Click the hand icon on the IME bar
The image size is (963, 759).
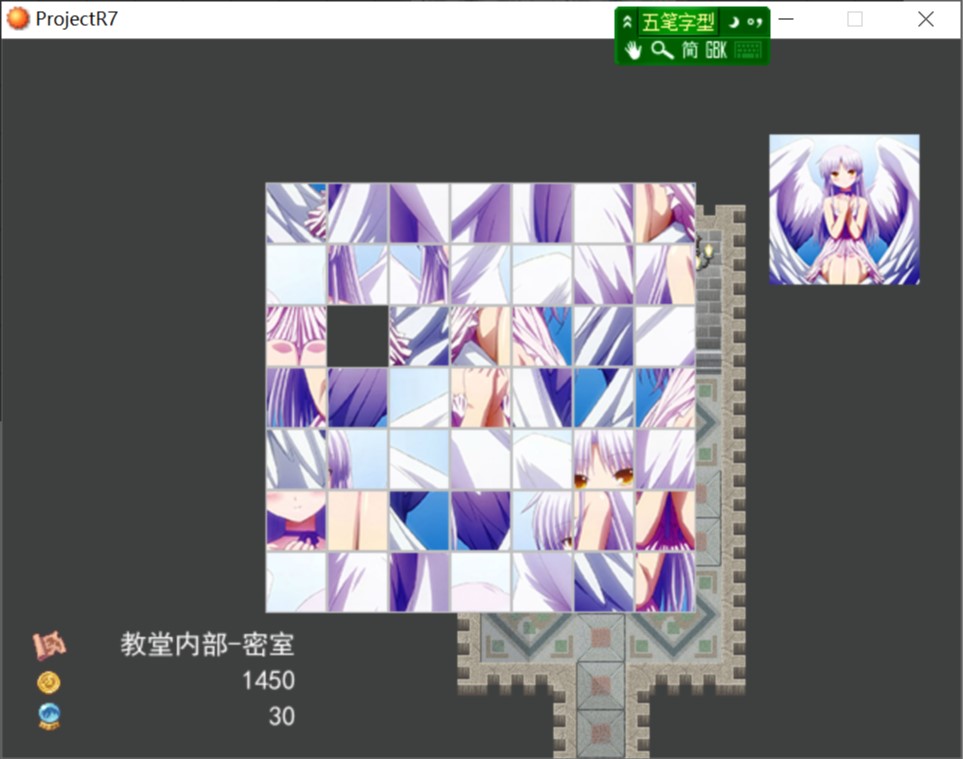tap(633, 50)
